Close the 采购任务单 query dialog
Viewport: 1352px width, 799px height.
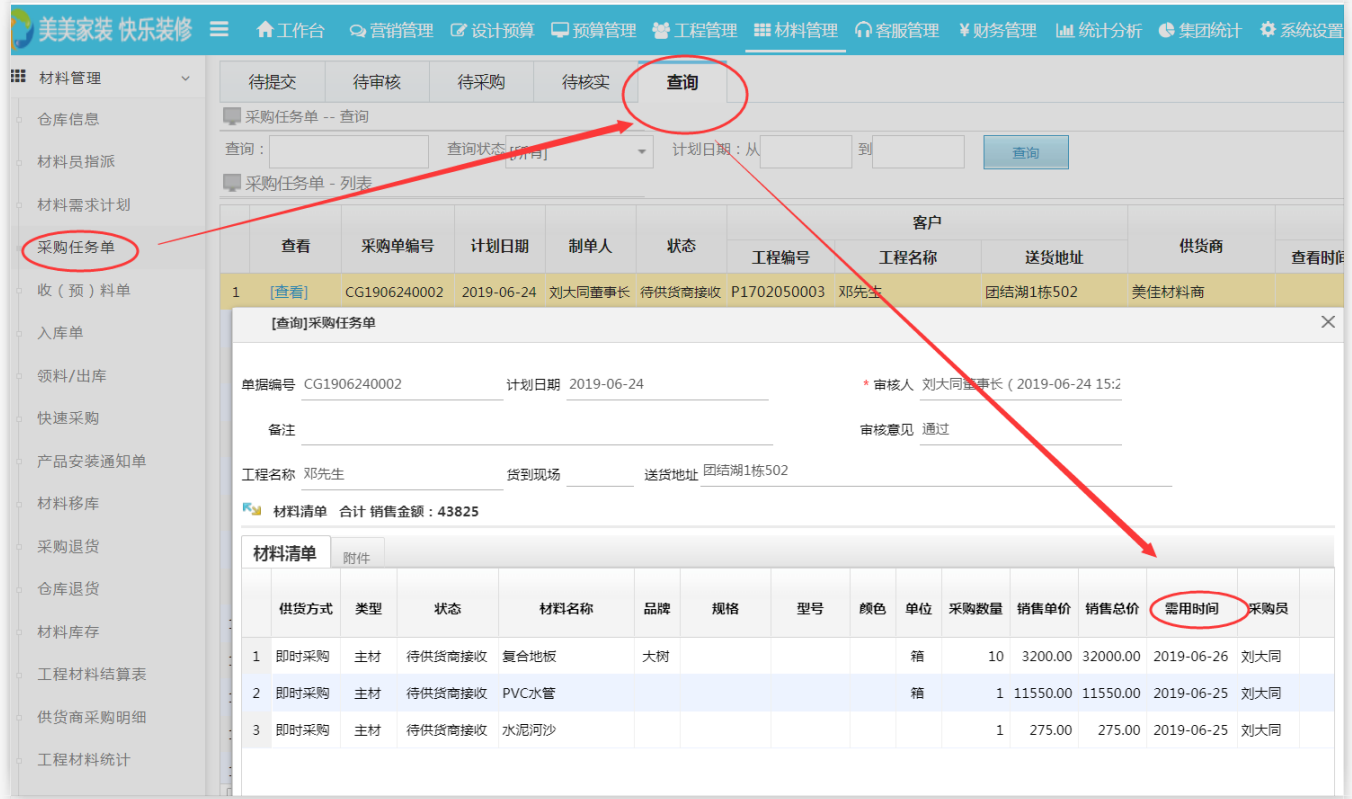tap(1327, 322)
